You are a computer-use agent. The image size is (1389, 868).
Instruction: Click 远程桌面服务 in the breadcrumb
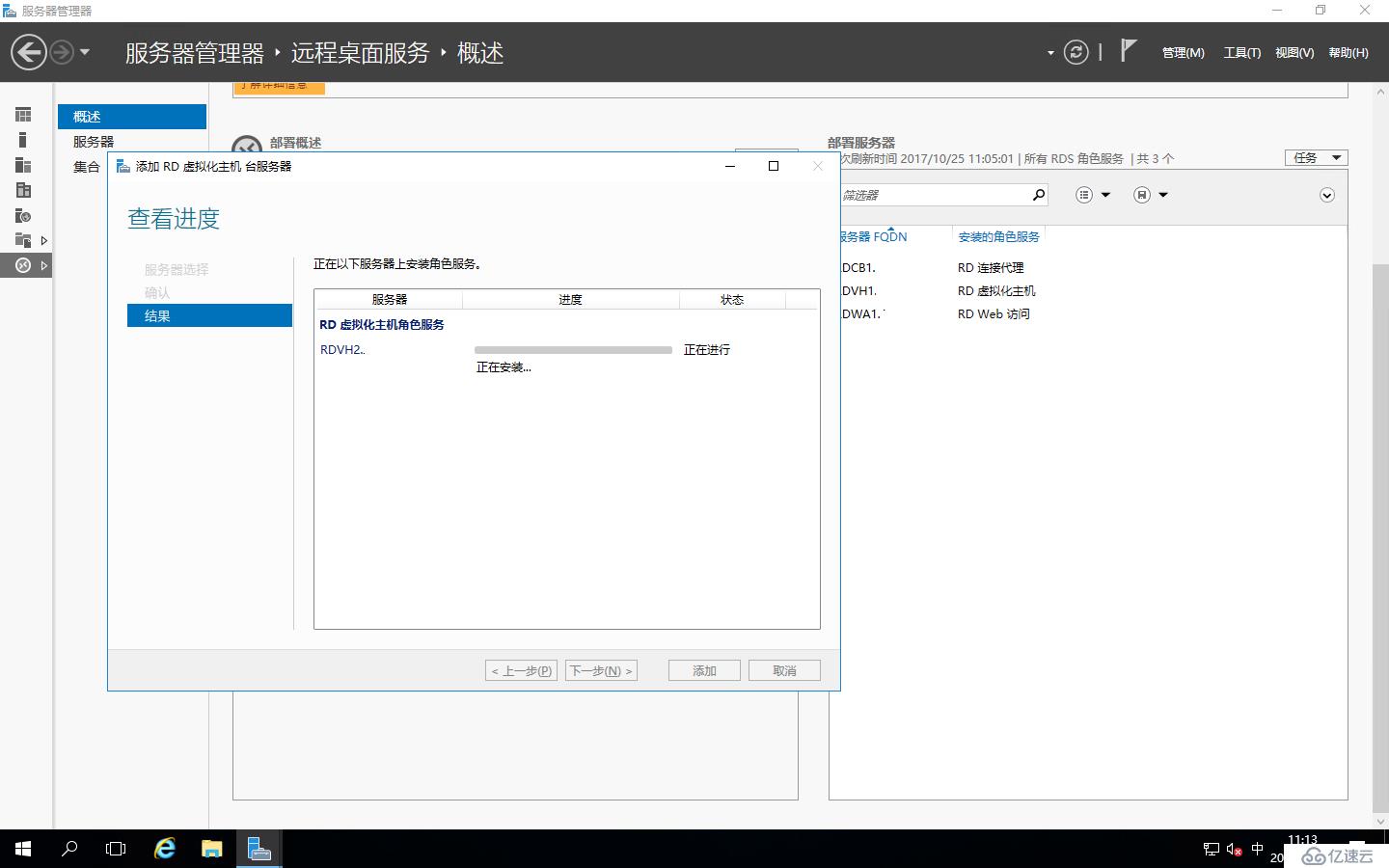coord(360,53)
